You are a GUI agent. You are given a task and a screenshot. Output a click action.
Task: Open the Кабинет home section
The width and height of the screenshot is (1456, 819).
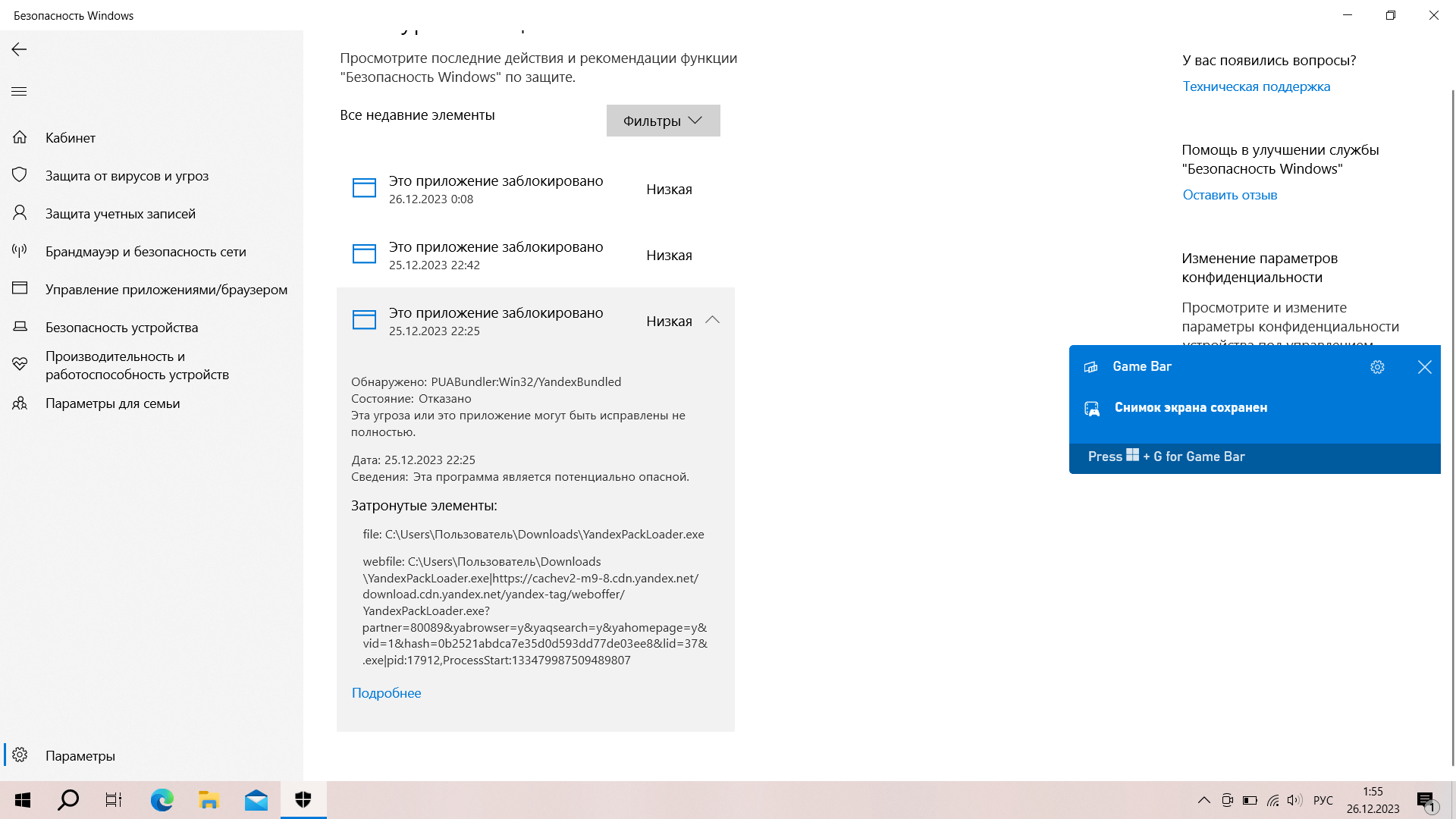pos(152,137)
